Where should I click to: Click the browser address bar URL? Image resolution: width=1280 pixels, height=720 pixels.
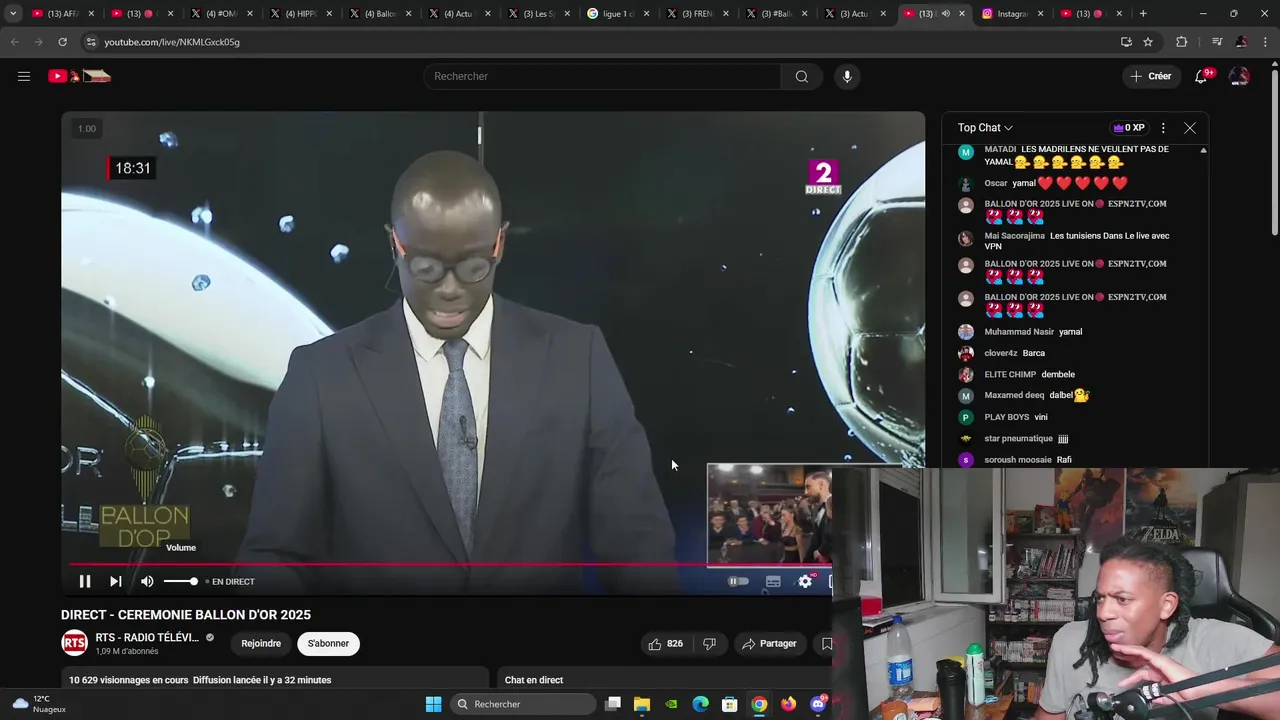(x=172, y=42)
